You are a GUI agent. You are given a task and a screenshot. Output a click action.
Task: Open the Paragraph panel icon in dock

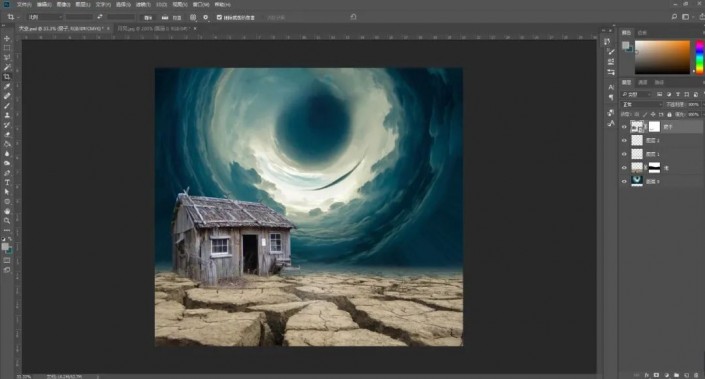click(x=611, y=97)
